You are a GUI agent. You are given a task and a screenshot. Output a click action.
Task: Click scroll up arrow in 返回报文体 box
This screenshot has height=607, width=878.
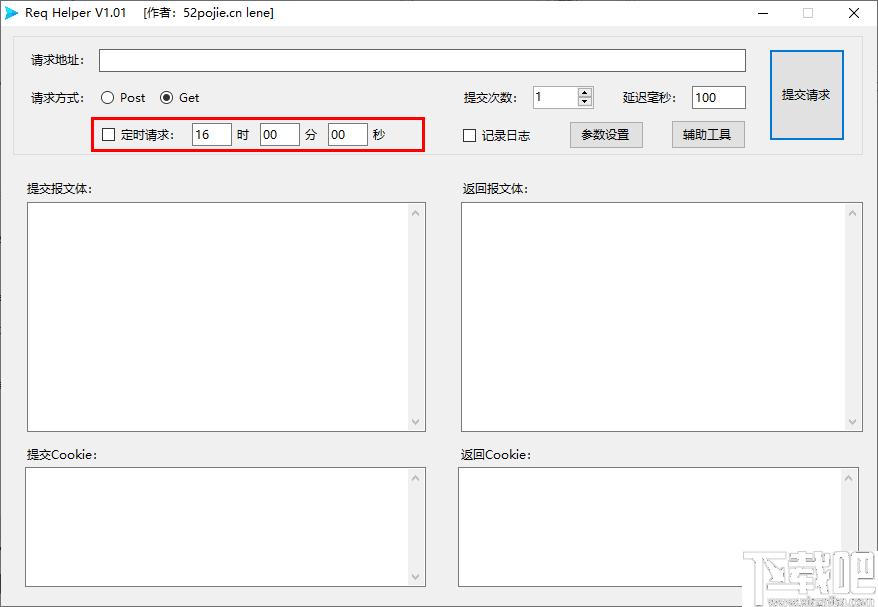[852, 213]
